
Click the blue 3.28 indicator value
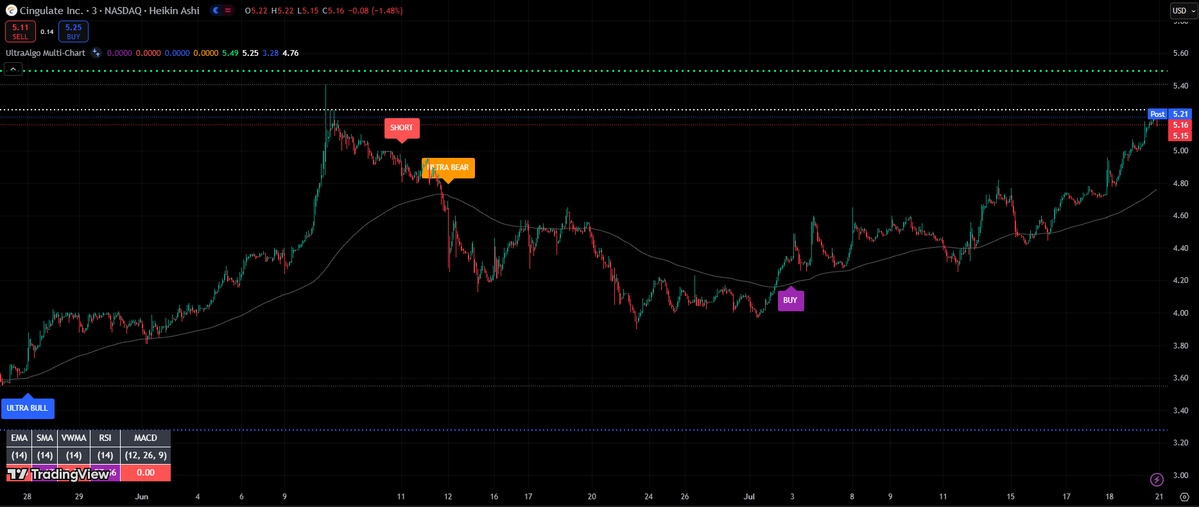pyautogui.click(x=270, y=53)
